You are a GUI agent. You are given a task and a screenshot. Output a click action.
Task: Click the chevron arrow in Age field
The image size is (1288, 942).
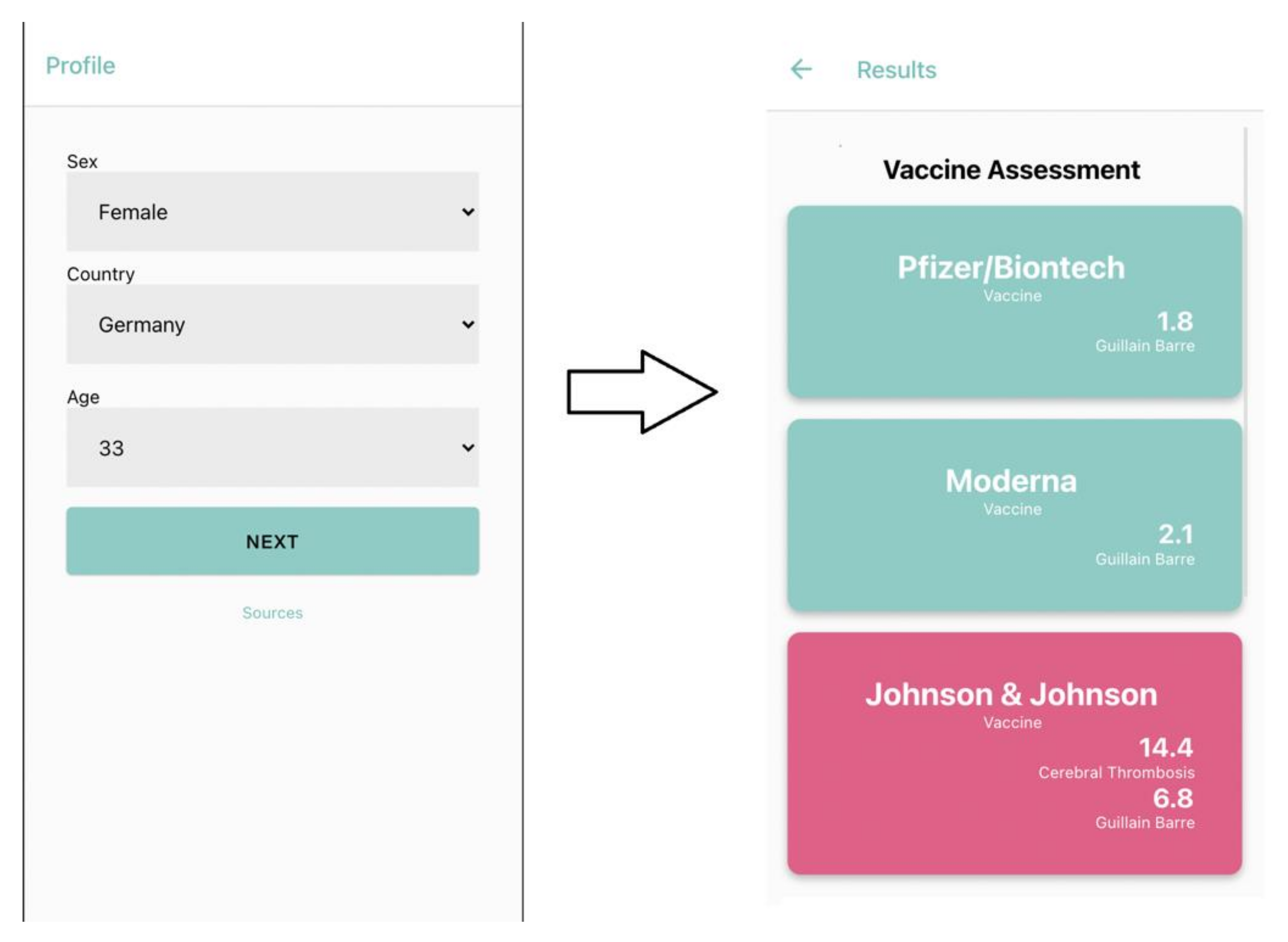click(468, 447)
